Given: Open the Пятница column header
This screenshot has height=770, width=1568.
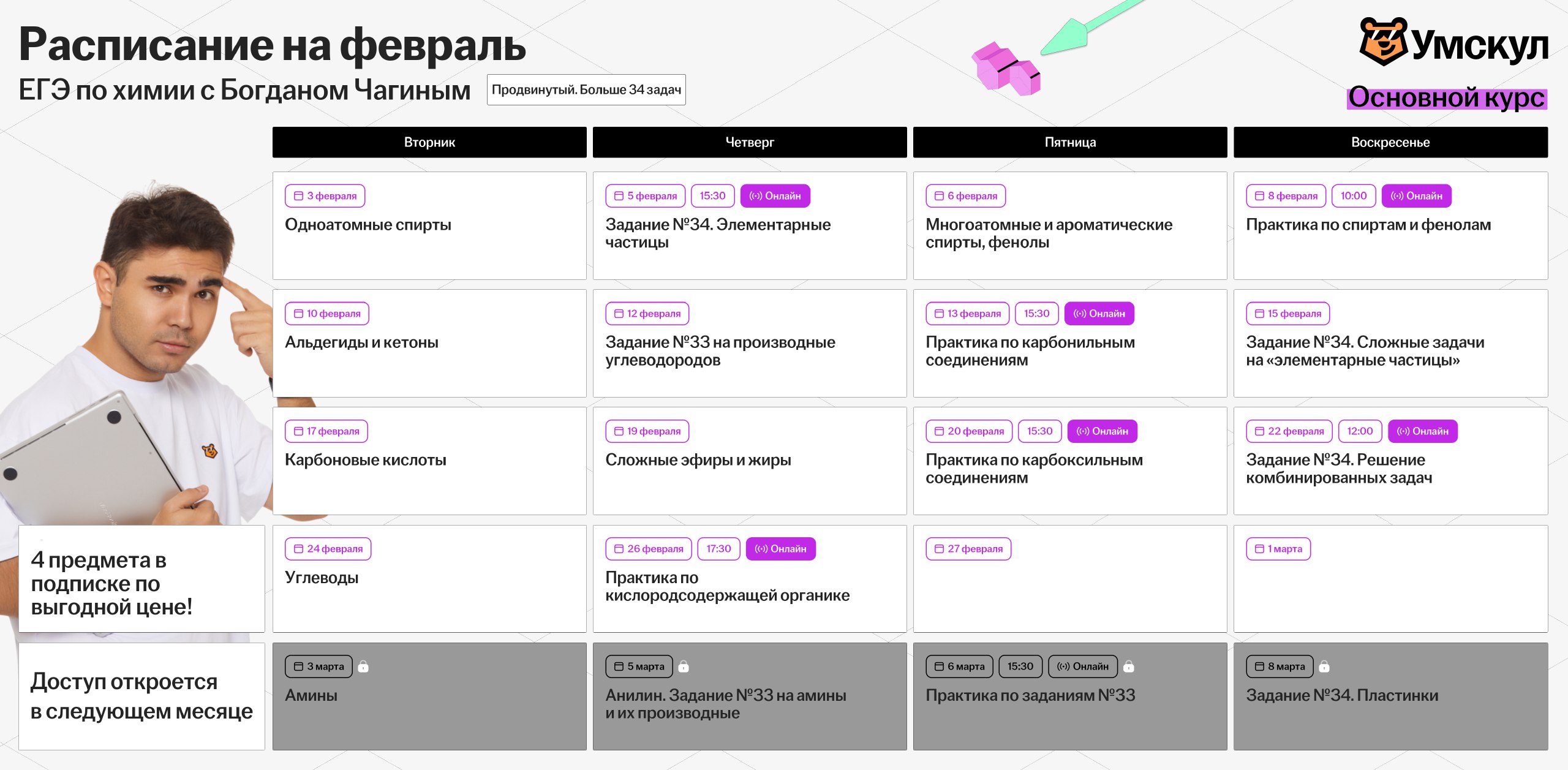Looking at the screenshot, I should tap(1070, 142).
